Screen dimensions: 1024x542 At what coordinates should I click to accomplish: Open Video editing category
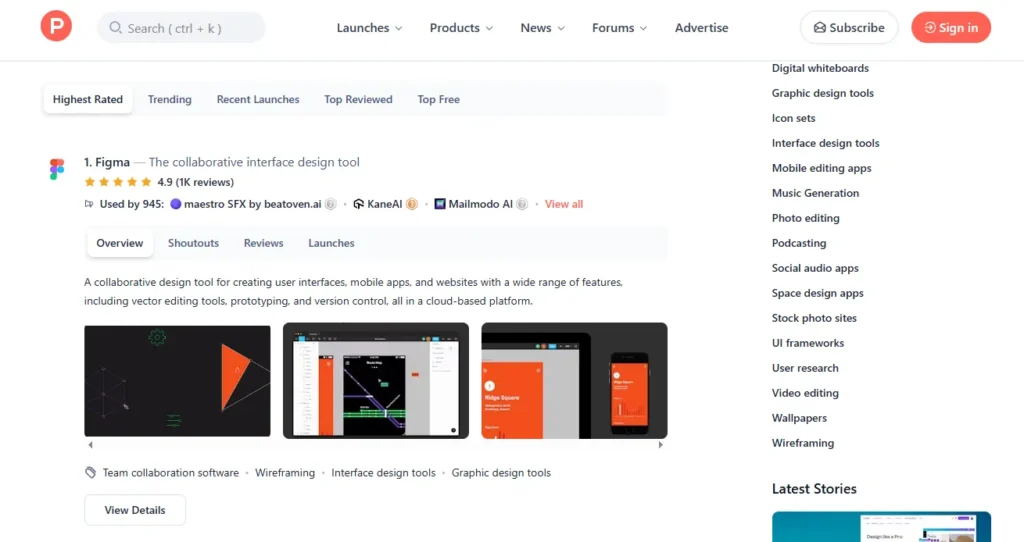pyautogui.click(x=805, y=393)
